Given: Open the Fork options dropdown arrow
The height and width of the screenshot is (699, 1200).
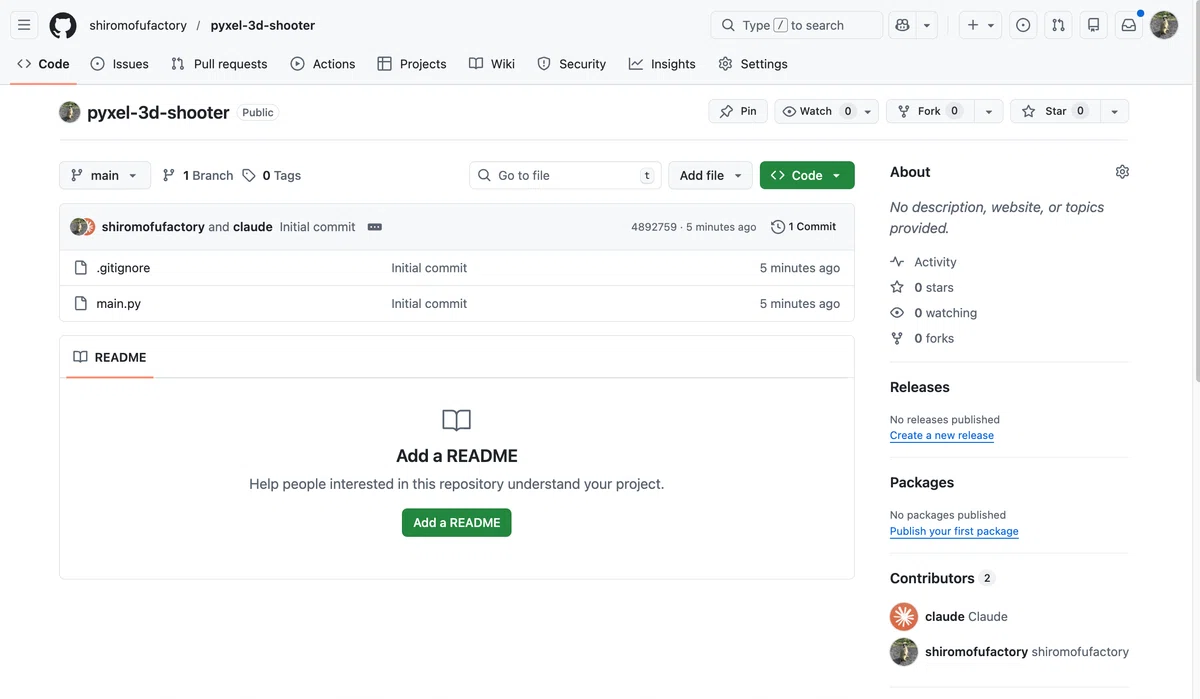Looking at the screenshot, I should [x=988, y=111].
